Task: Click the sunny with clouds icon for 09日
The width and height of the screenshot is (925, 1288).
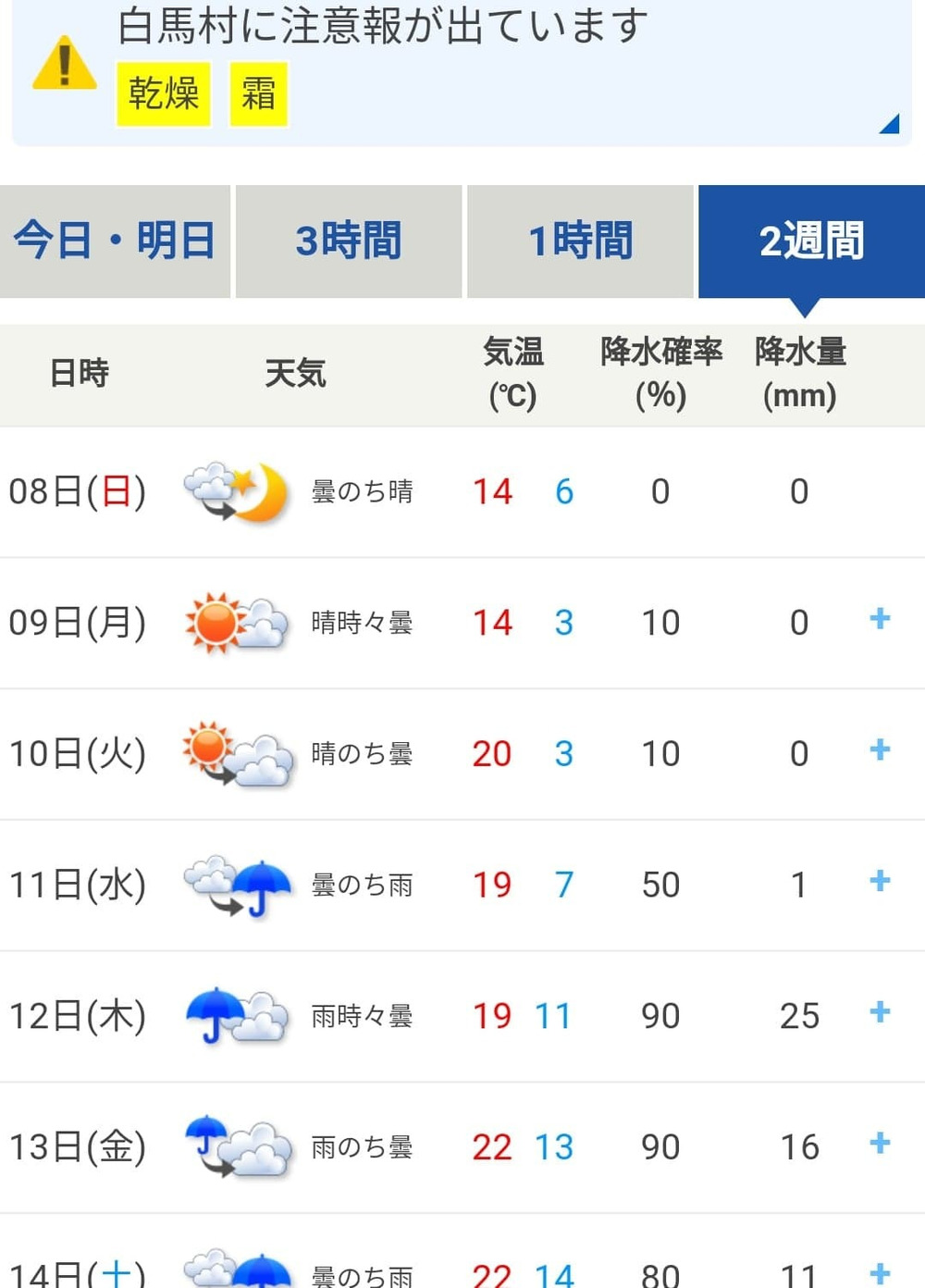Action: (x=236, y=623)
